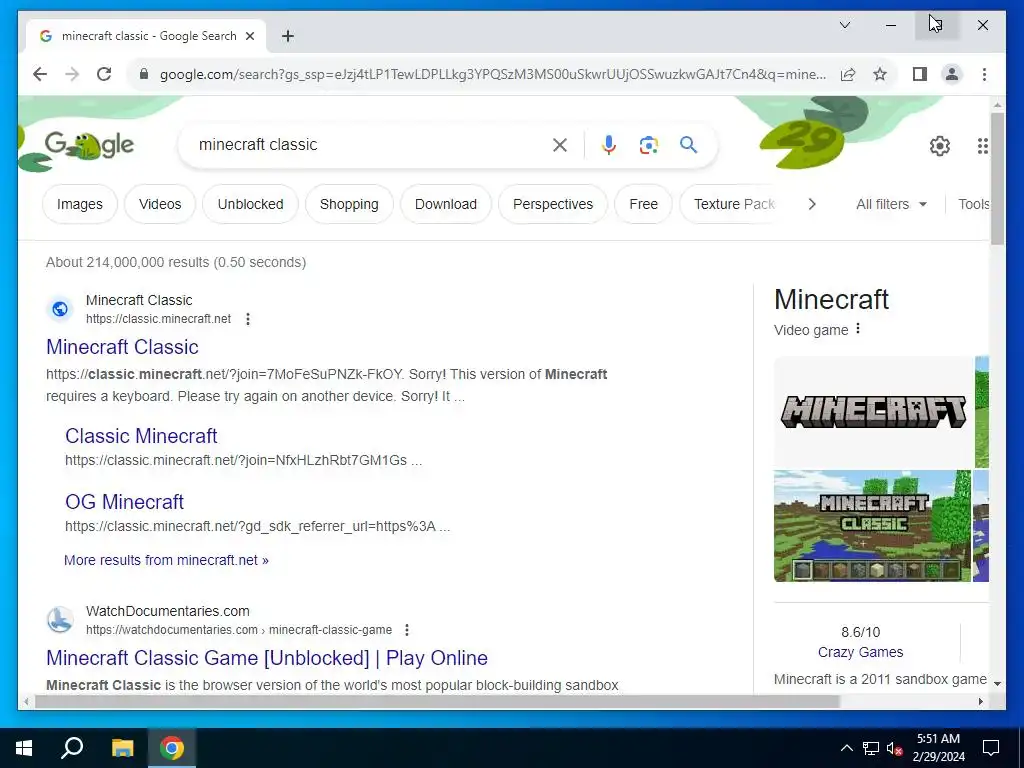Click the knowledge panel down scroll arrow
This screenshot has height=768, width=1024.
click(997, 684)
